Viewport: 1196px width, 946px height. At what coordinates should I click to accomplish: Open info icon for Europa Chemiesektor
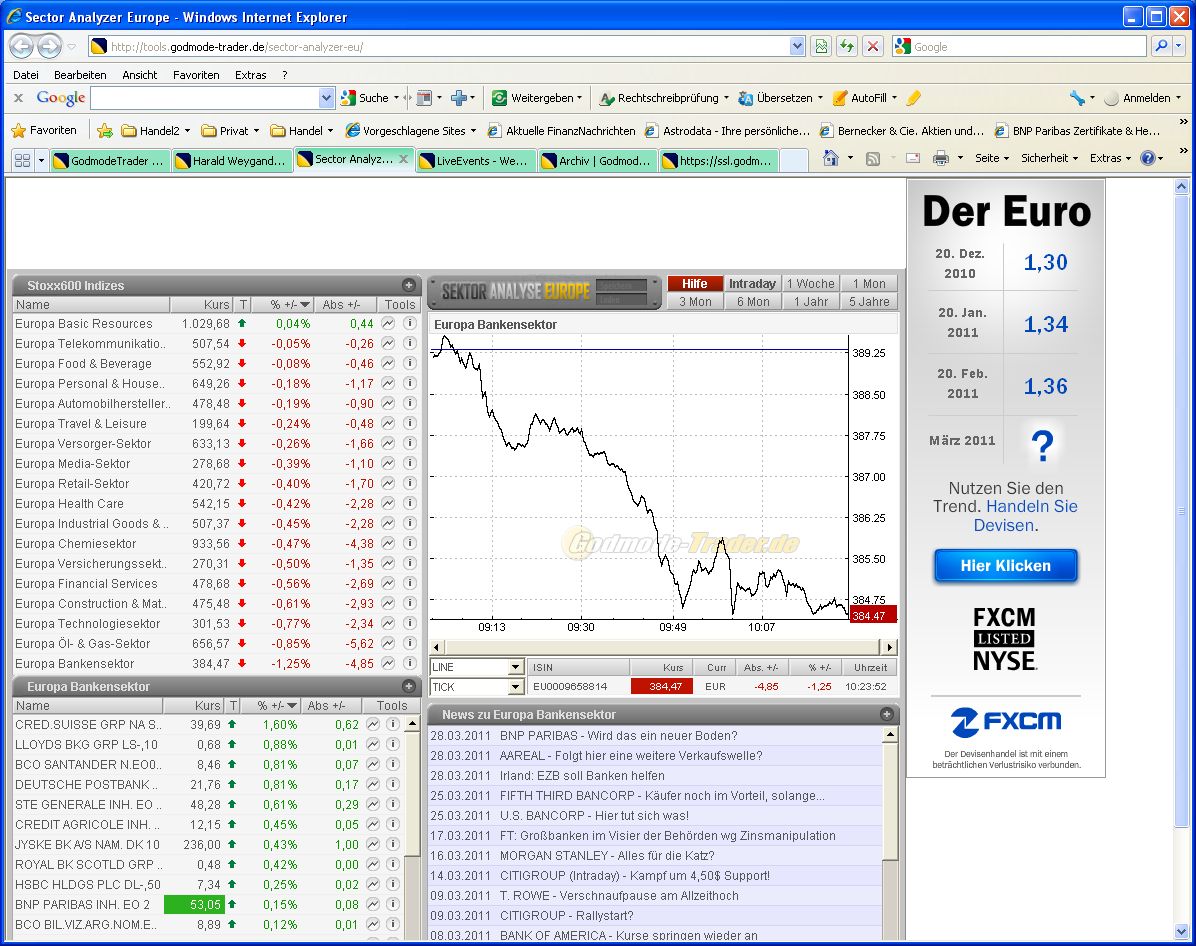410,543
